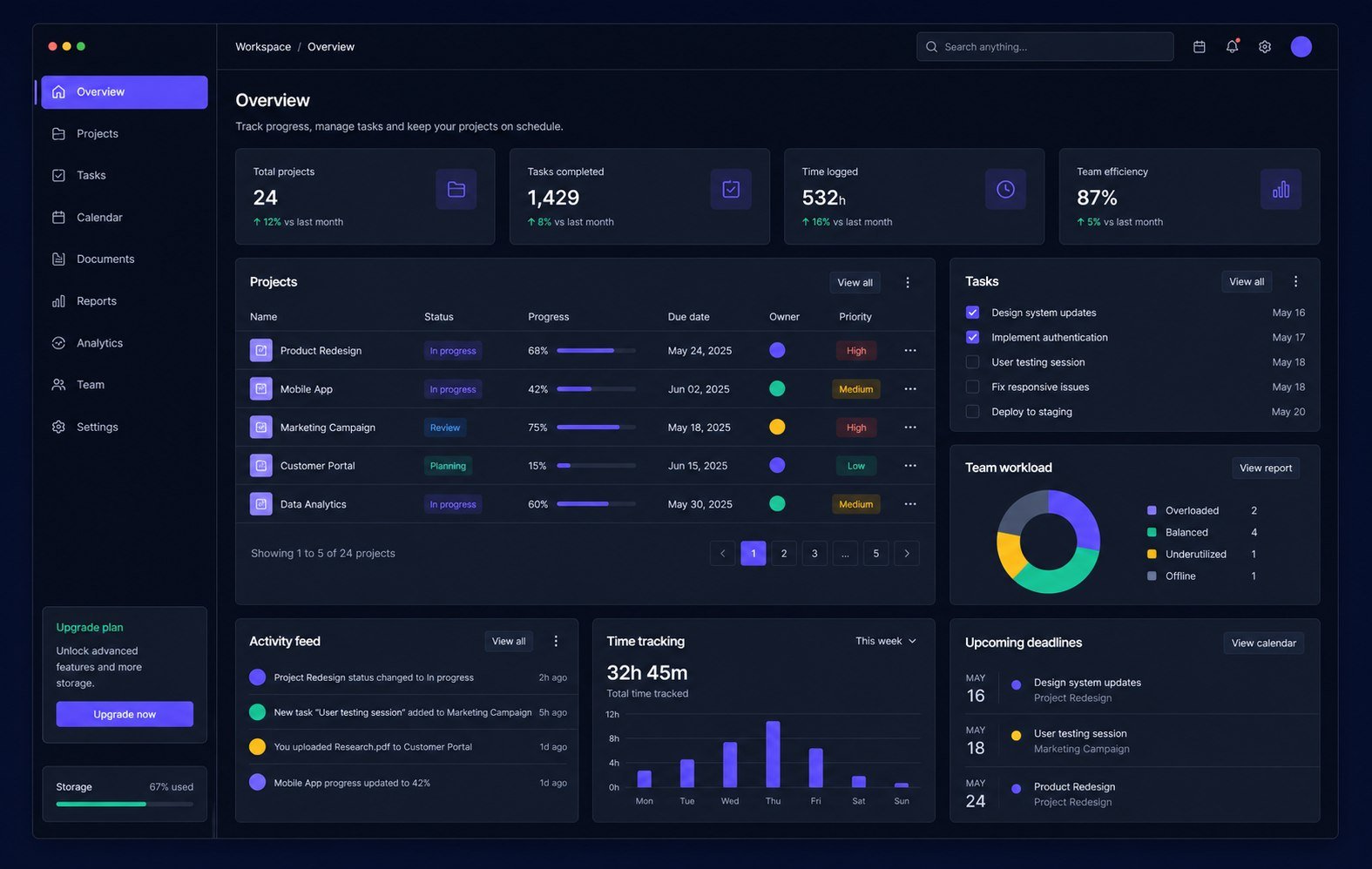Click Customer Portal progress bar
The image size is (1372, 869).
click(596, 465)
